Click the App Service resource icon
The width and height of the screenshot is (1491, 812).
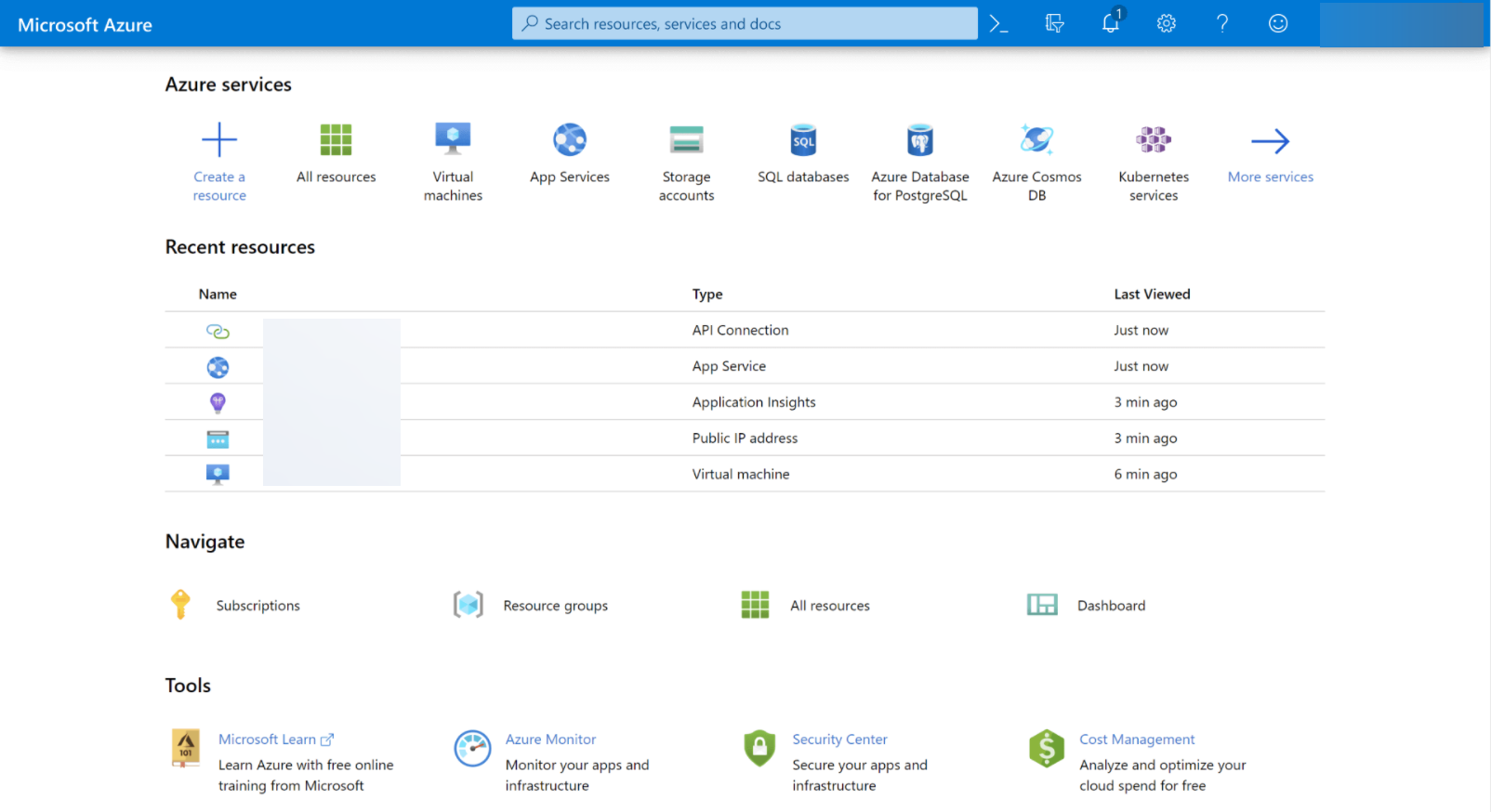click(x=218, y=367)
